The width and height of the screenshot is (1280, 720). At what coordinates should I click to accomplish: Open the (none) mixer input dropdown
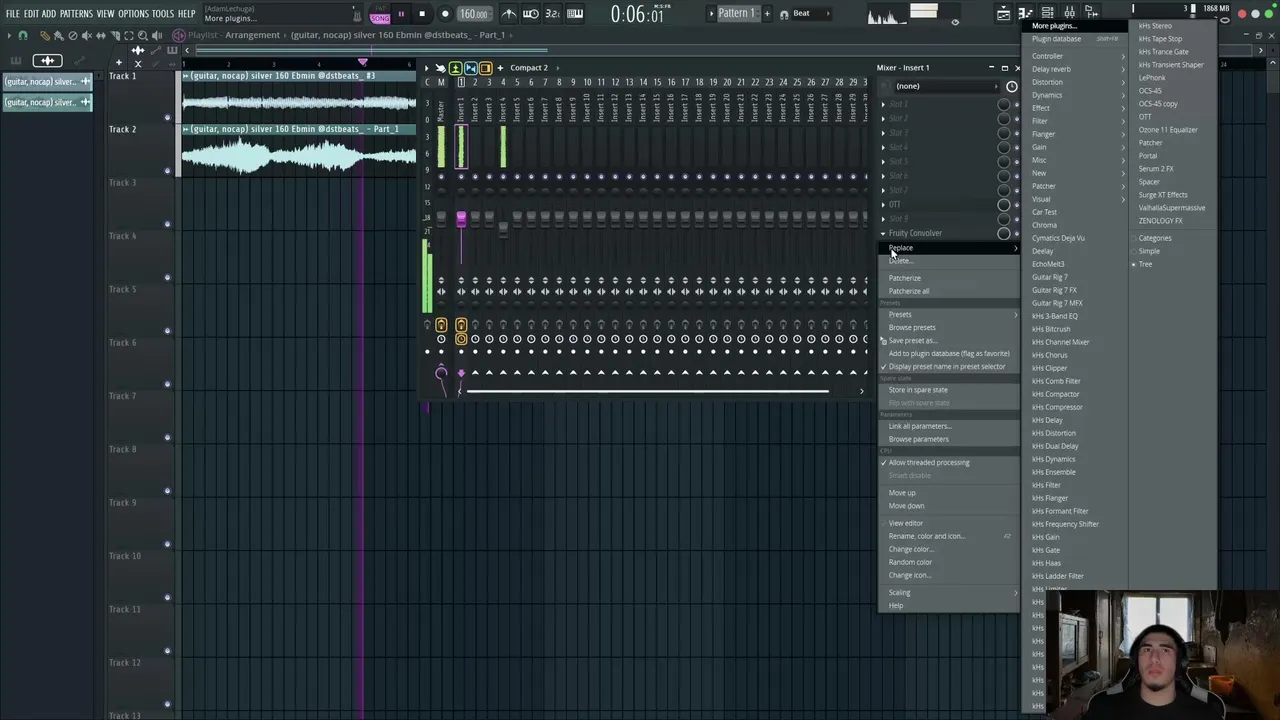pos(945,86)
